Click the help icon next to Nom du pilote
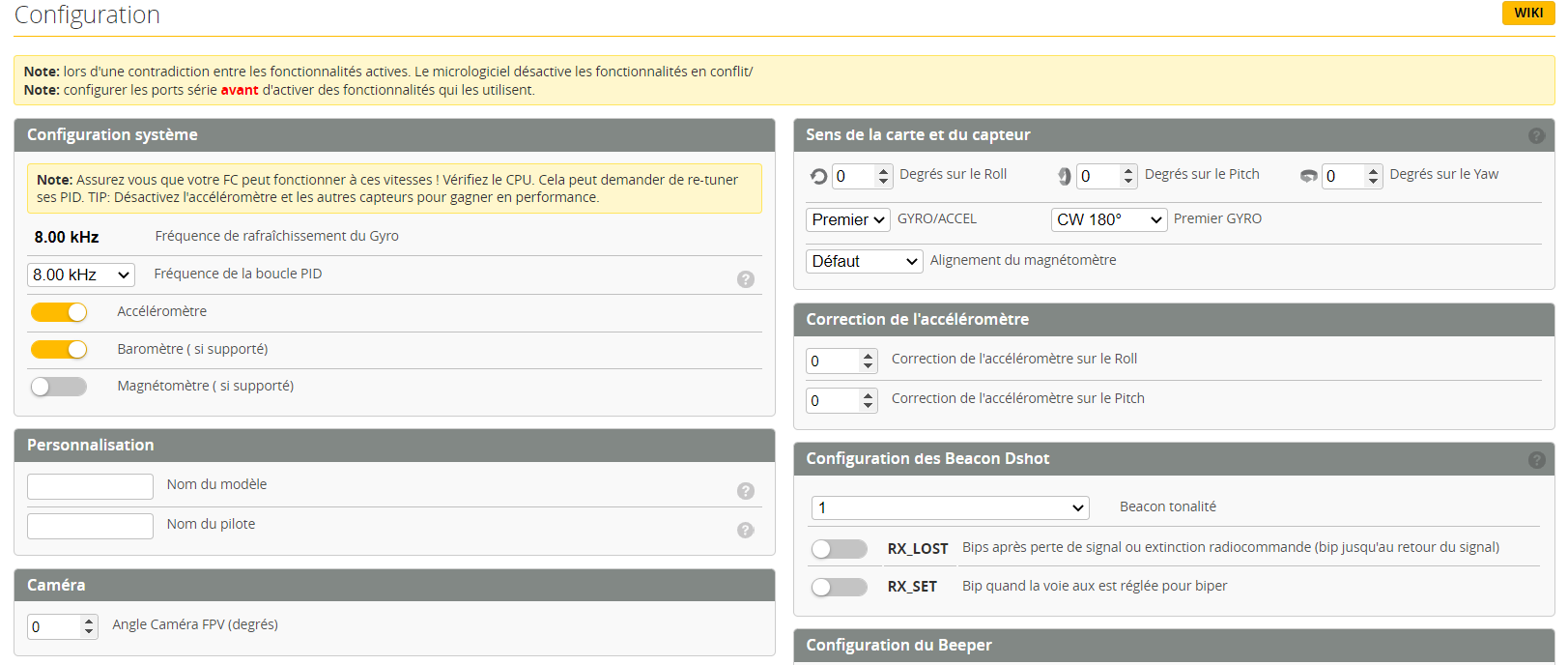The image size is (1568, 665). 745,531
